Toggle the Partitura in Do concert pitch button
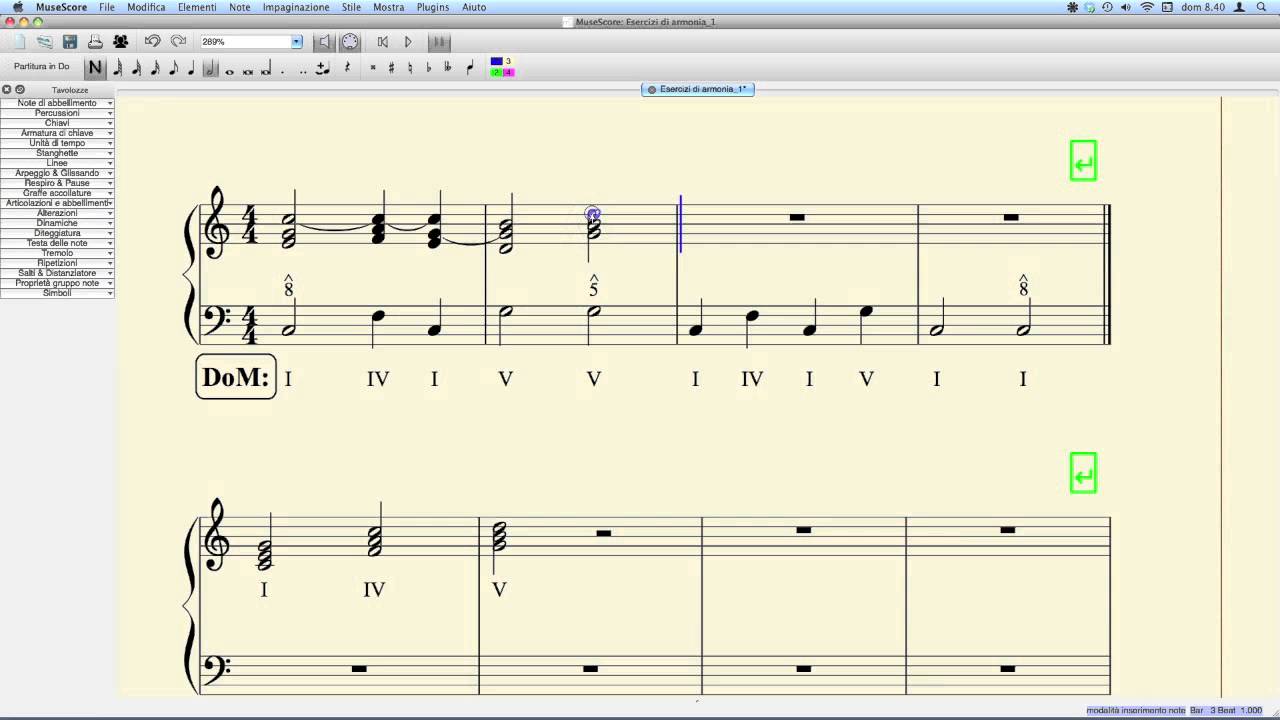 (x=42, y=67)
